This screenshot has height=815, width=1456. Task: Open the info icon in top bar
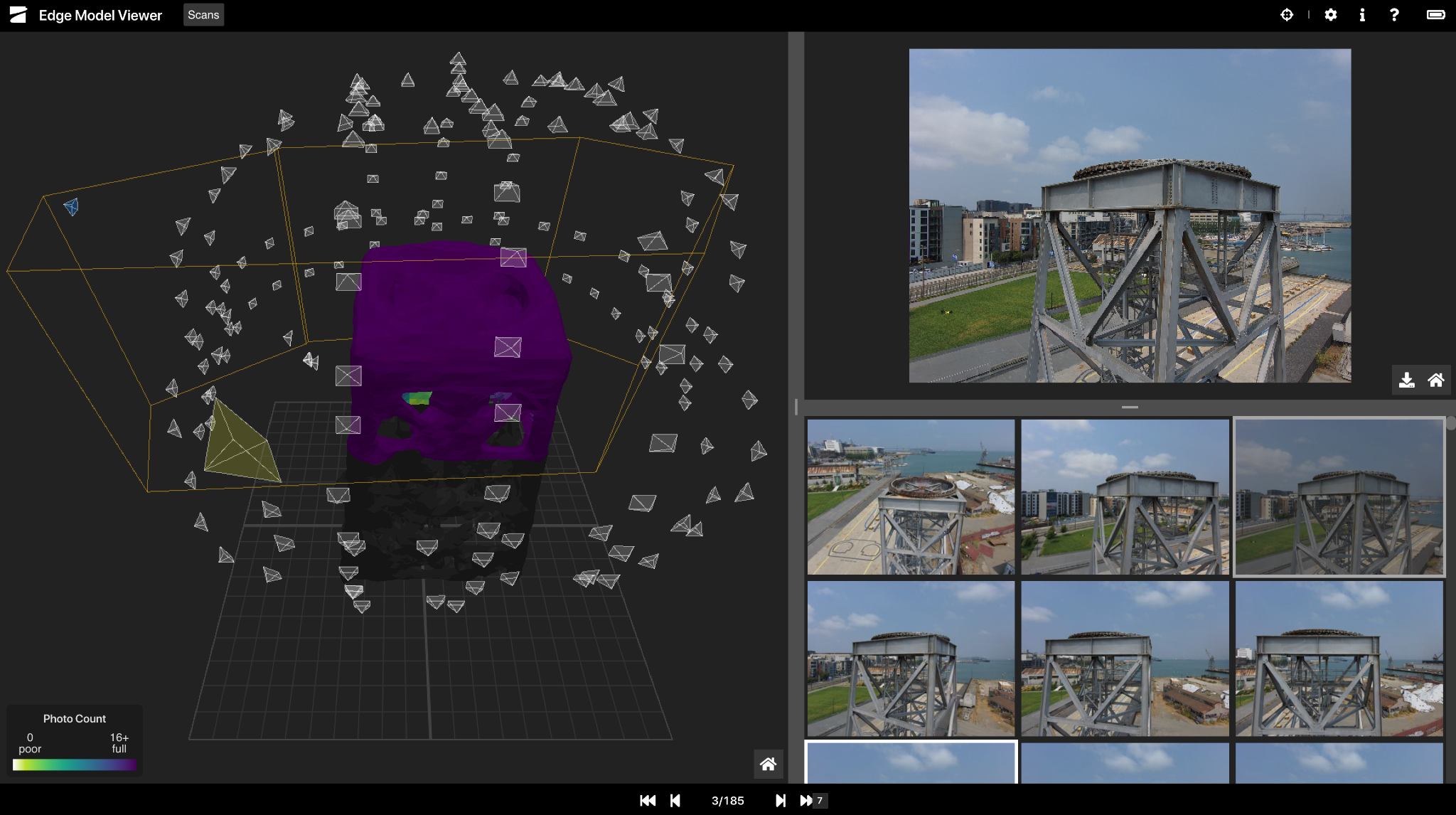click(1362, 15)
